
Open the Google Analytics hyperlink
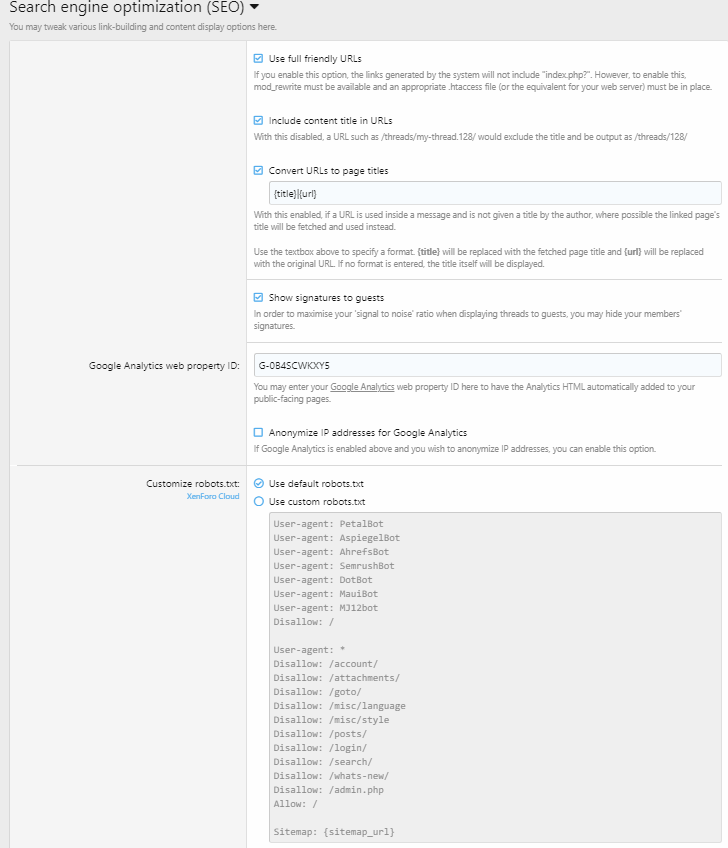pyautogui.click(x=362, y=387)
